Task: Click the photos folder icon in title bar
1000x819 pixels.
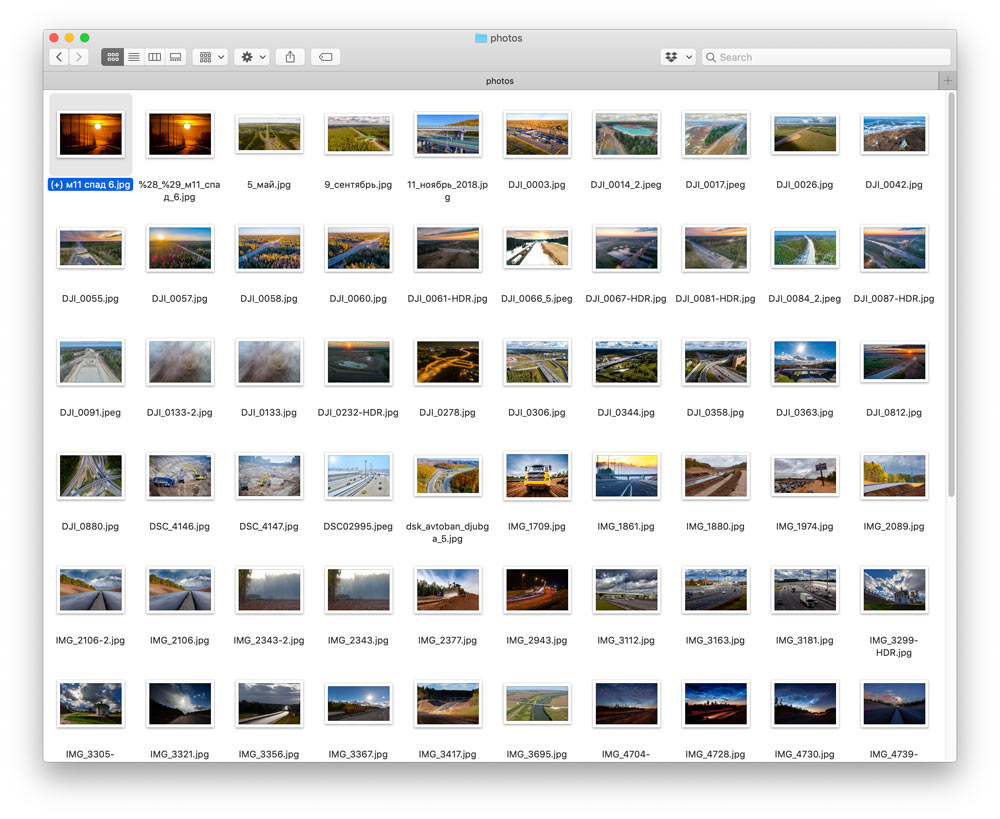Action: click(481, 38)
